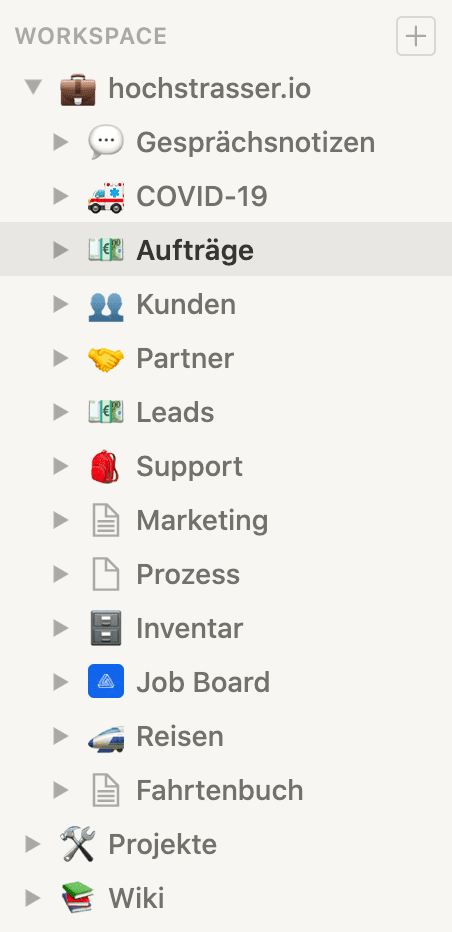Click the briefcase icon for hochstrasser.io
This screenshot has height=932, width=452.
[78, 89]
